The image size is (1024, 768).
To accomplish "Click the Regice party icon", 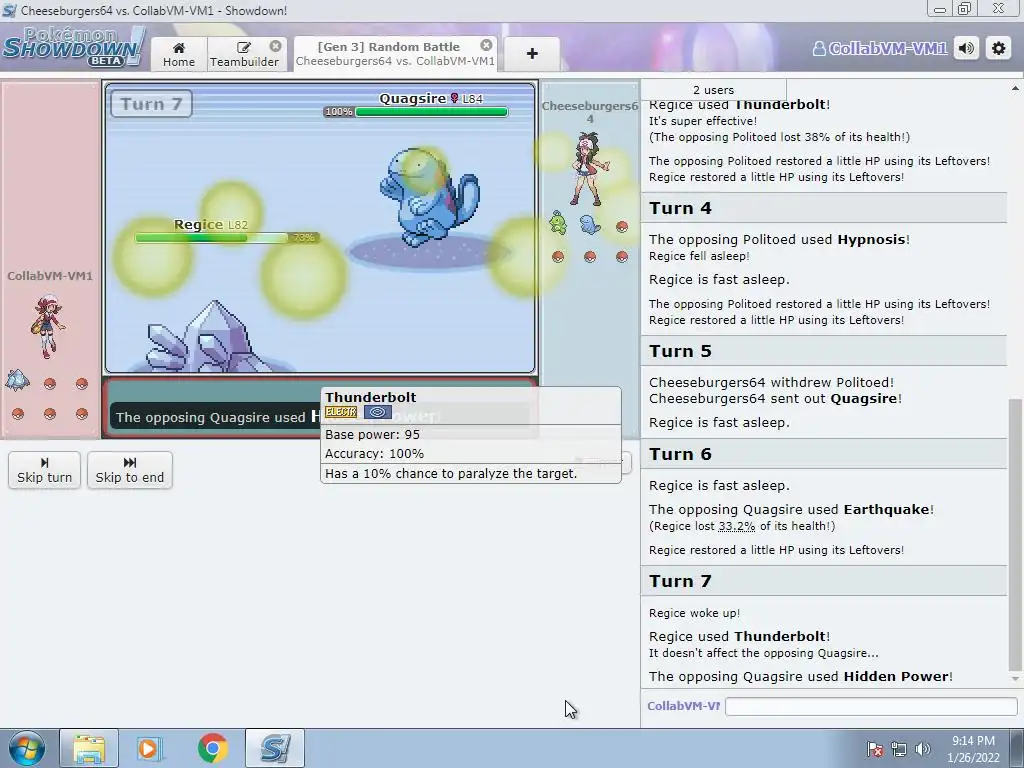I will click(18, 380).
